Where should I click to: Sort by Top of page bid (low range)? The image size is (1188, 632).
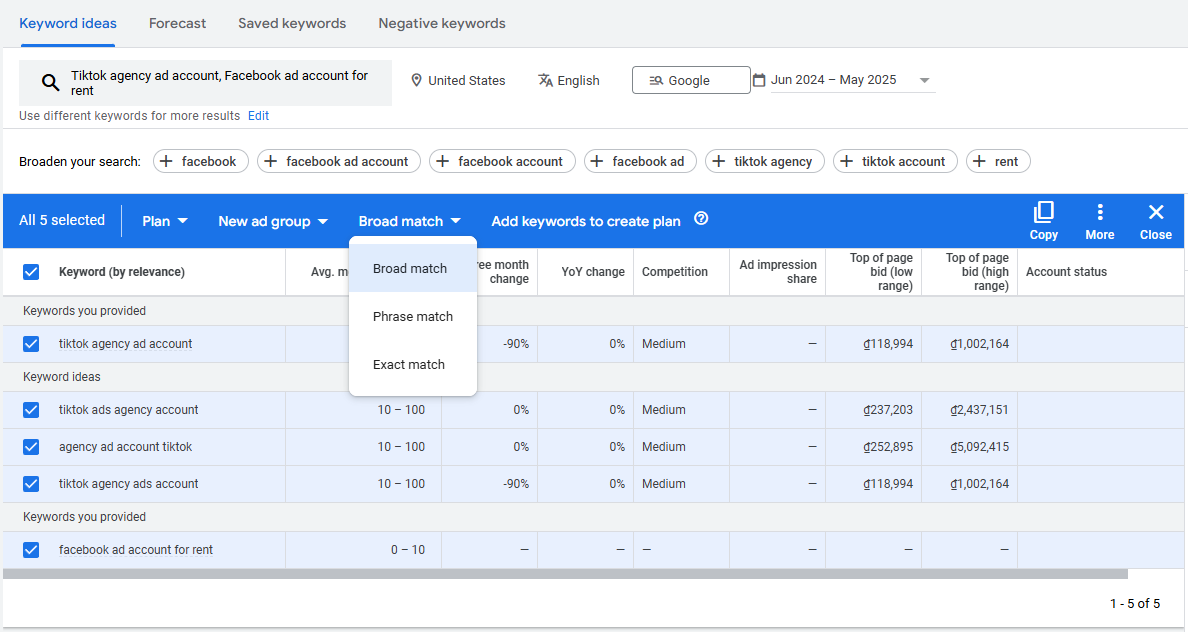881,272
